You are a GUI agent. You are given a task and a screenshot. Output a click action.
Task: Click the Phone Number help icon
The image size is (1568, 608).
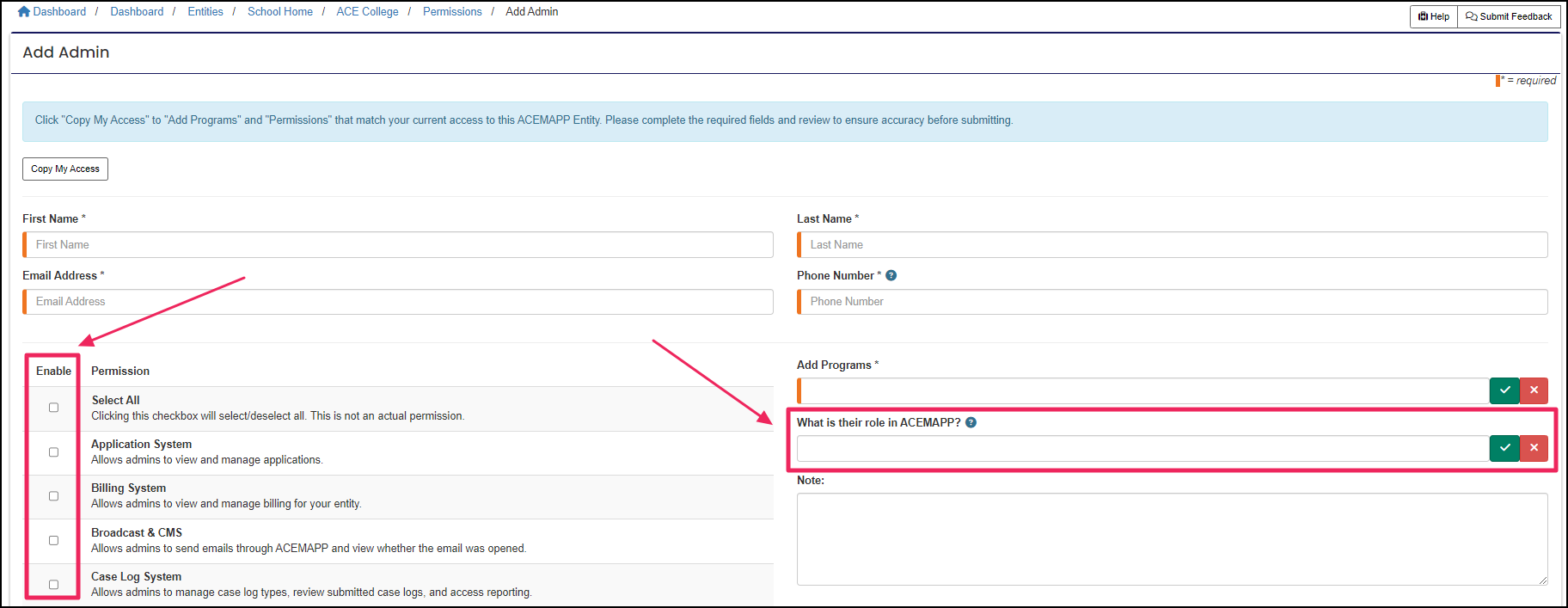tap(891, 276)
